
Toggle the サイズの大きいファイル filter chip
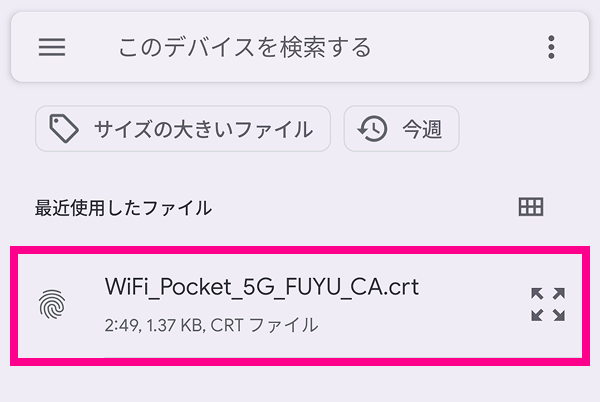point(182,129)
